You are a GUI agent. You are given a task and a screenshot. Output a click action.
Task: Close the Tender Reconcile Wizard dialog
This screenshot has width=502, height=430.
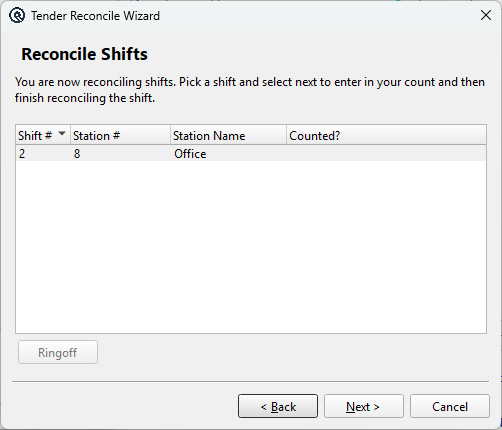pyautogui.click(x=486, y=15)
